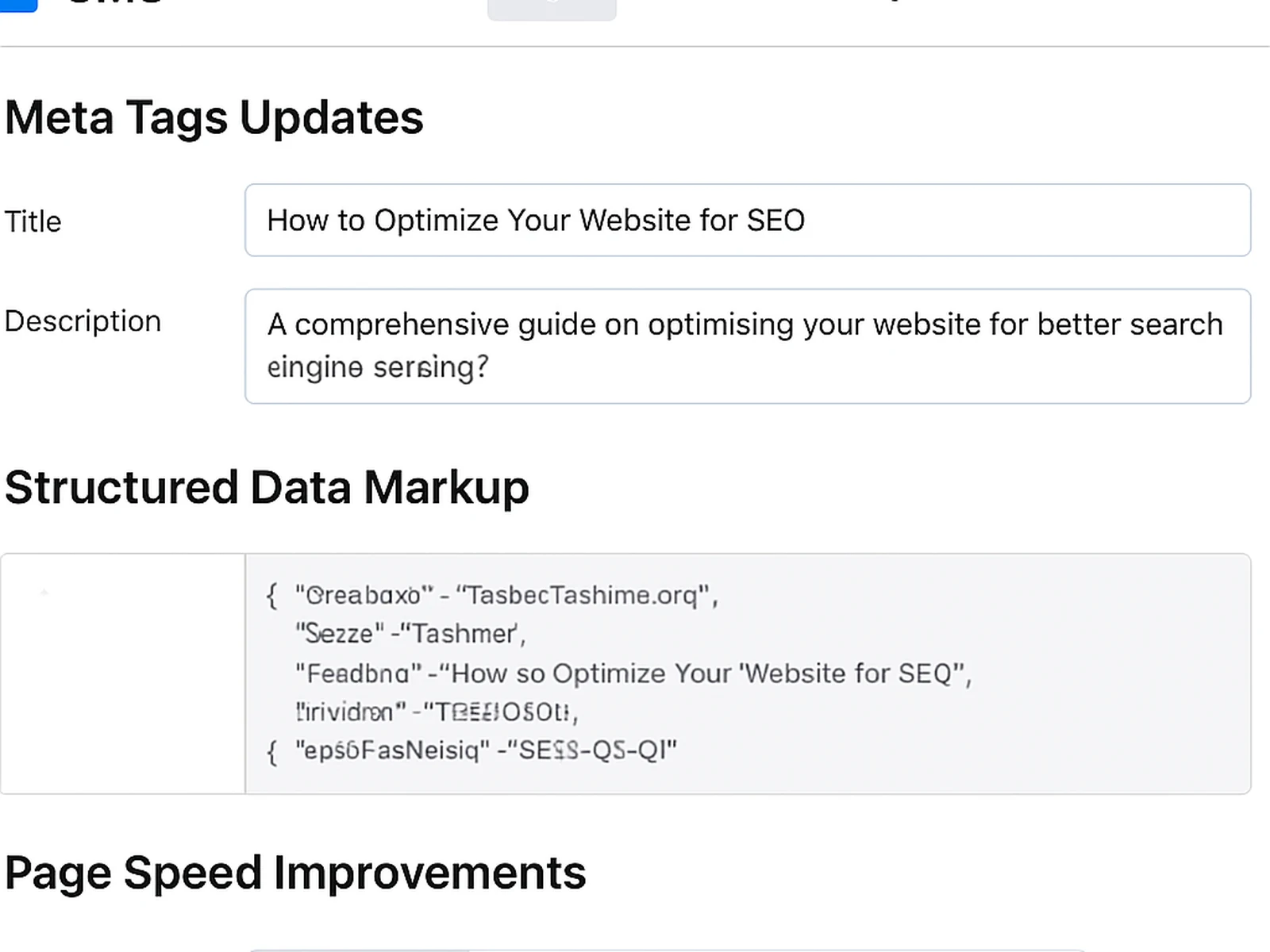Focus the Description text area
This screenshot has width=1270, height=952.
[746, 346]
